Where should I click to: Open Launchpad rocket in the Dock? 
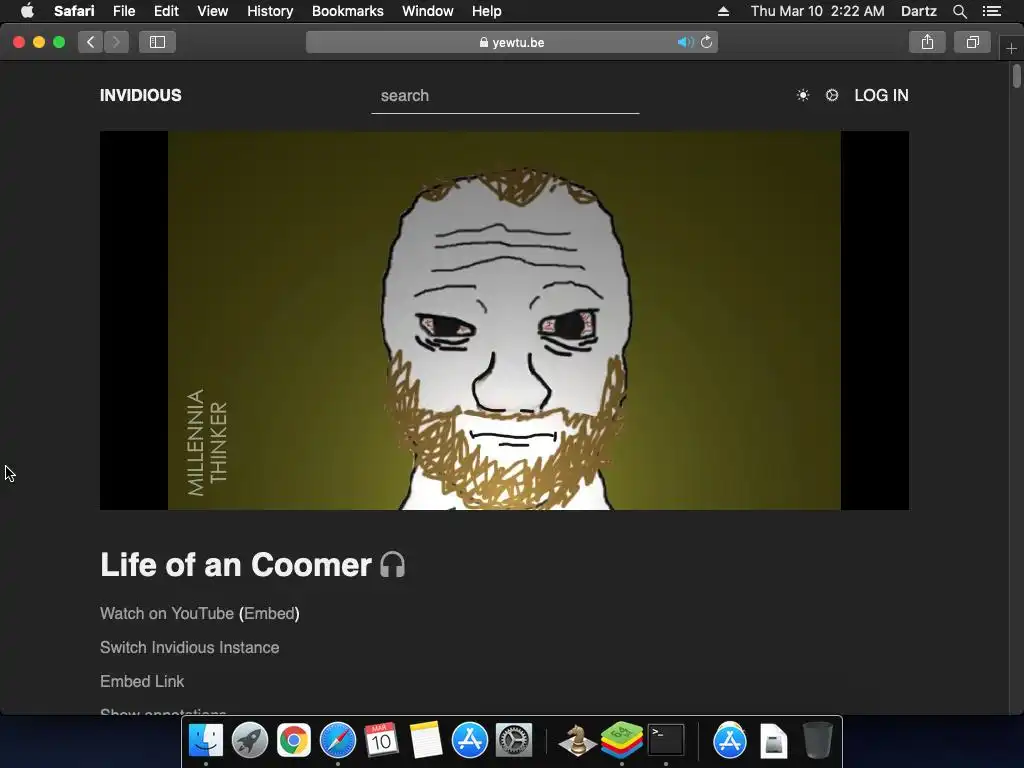[x=249, y=741]
